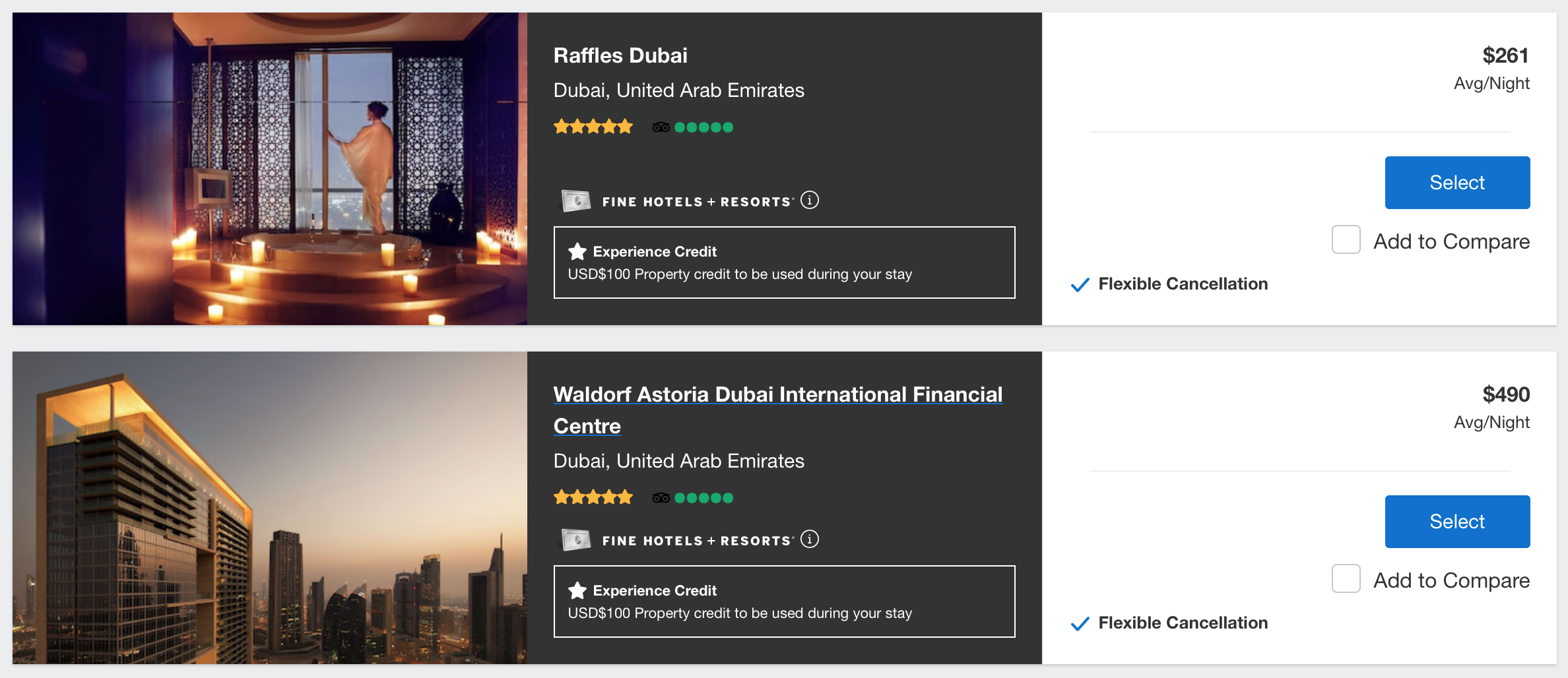This screenshot has width=1568, height=678.
Task: Click the TripAdvisor owl icon for Waldorf Astoria
Action: [x=661, y=498]
